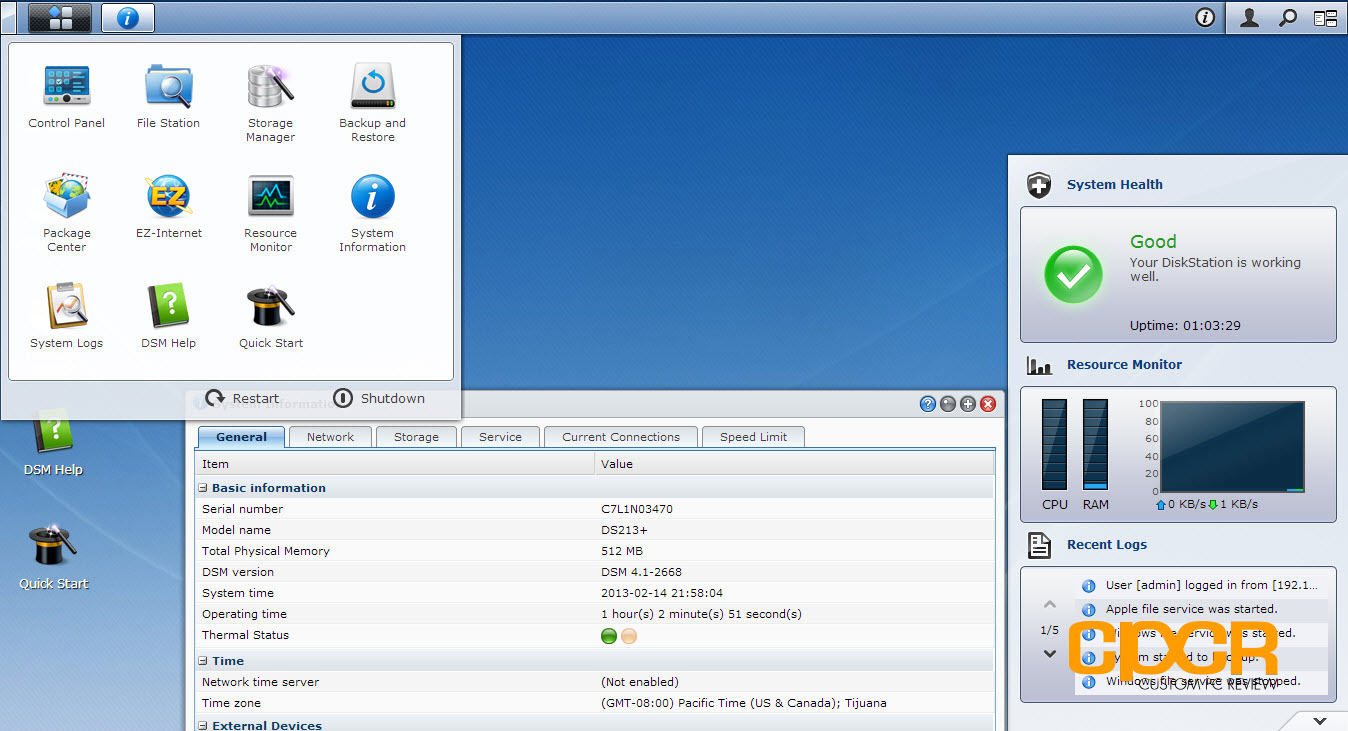Minimize the System Information window
Screen dimensions: 1348x731
pyautogui.click(x=948, y=404)
